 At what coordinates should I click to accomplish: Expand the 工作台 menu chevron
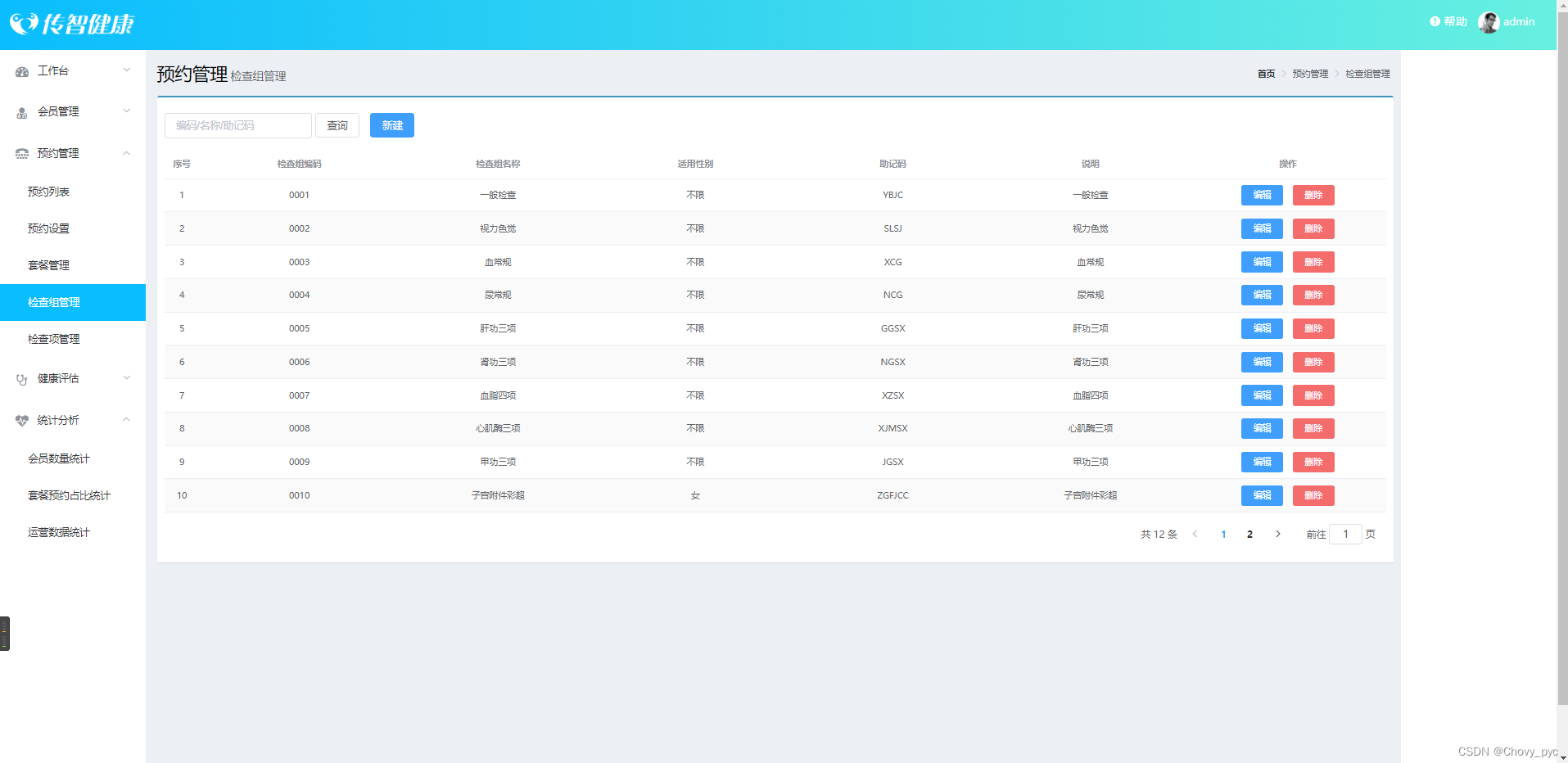pos(126,70)
